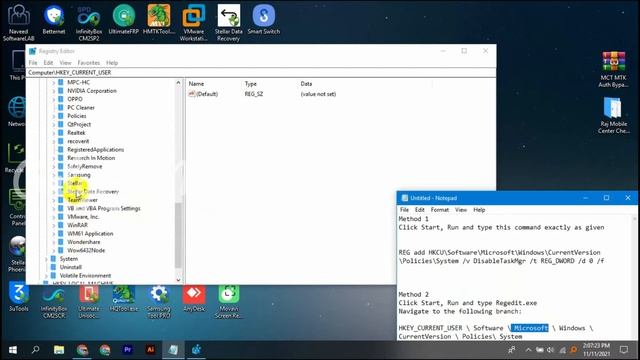Image resolution: width=640 pixels, height=360 pixels.
Task: Launch VMware Workstation desktop shortcut
Action: tap(193, 23)
